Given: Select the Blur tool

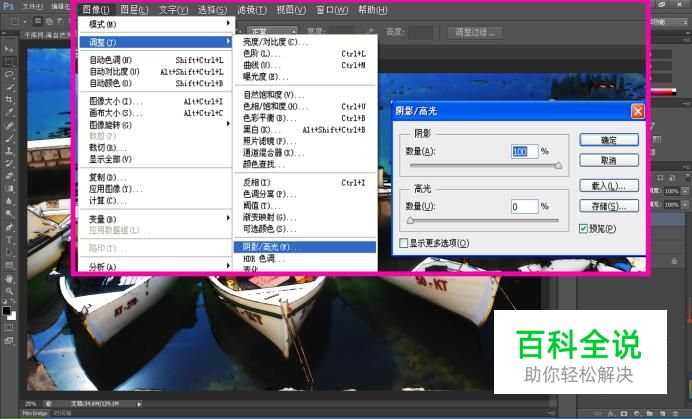Looking at the screenshot, I should pyautogui.click(x=9, y=202).
